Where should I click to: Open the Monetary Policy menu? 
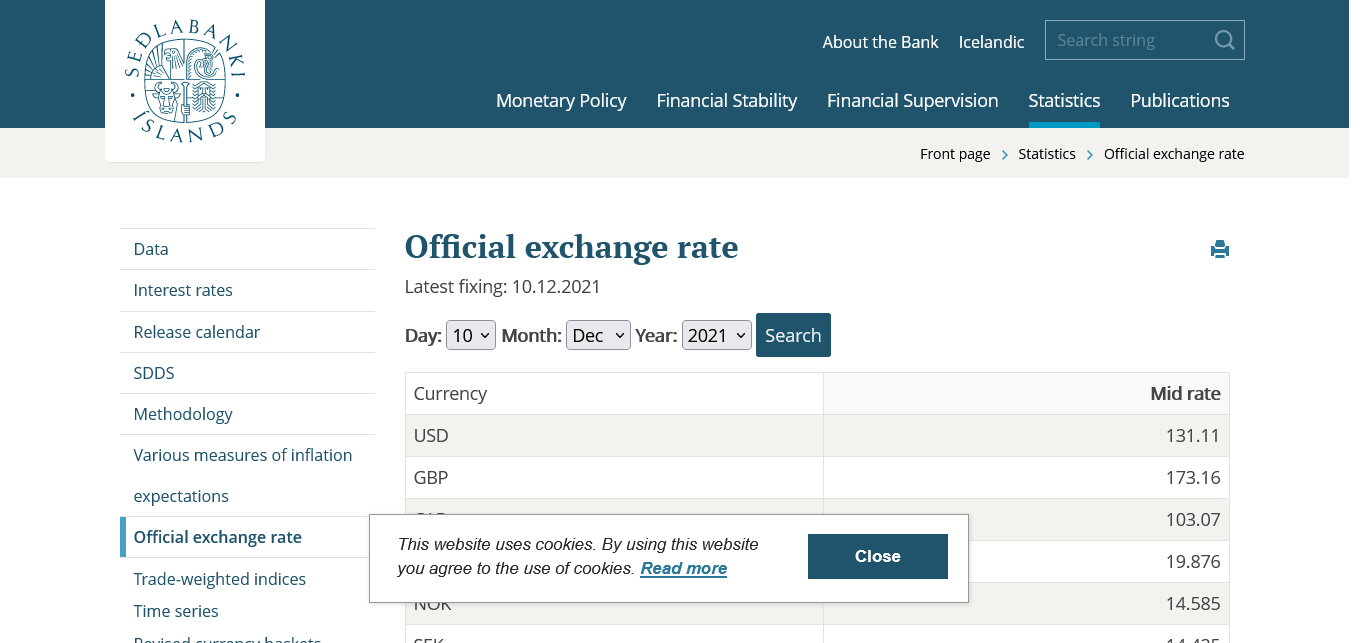[x=561, y=100]
